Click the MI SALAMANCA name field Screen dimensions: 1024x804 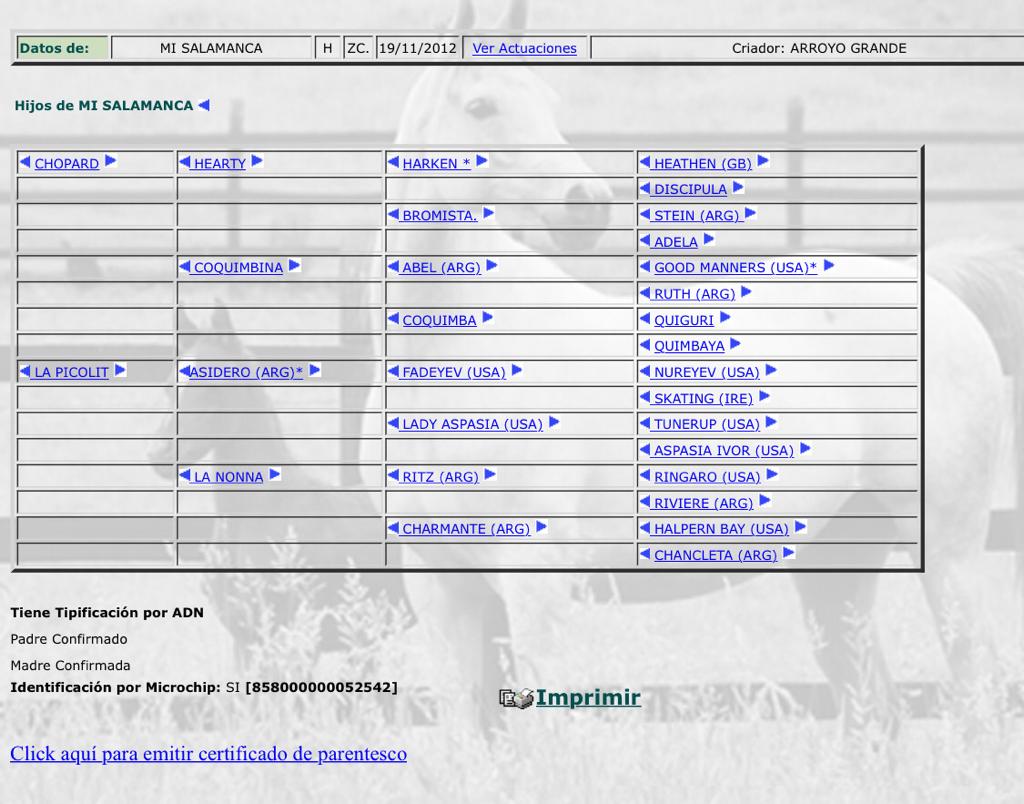(x=211, y=48)
